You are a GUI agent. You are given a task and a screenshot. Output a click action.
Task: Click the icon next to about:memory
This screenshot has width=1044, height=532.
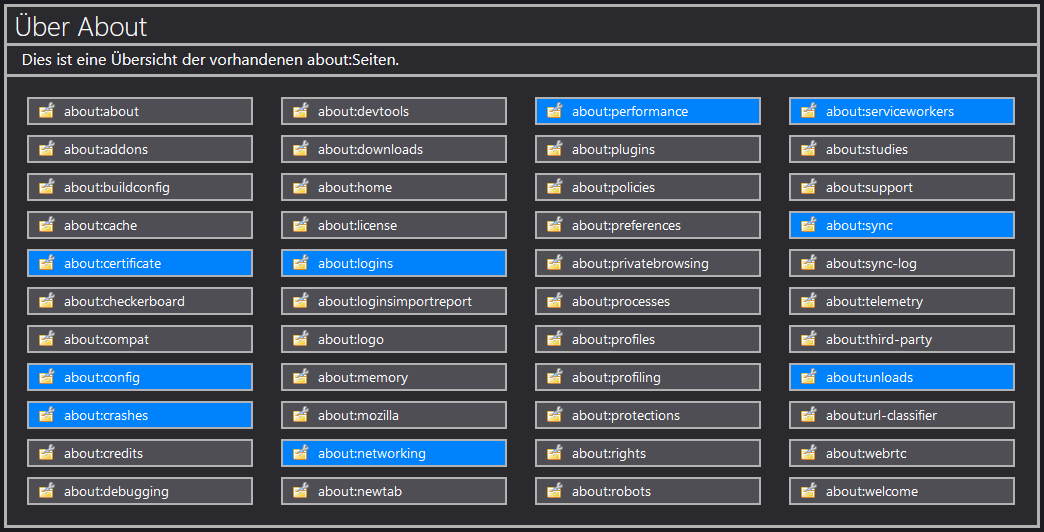pyautogui.click(x=300, y=377)
